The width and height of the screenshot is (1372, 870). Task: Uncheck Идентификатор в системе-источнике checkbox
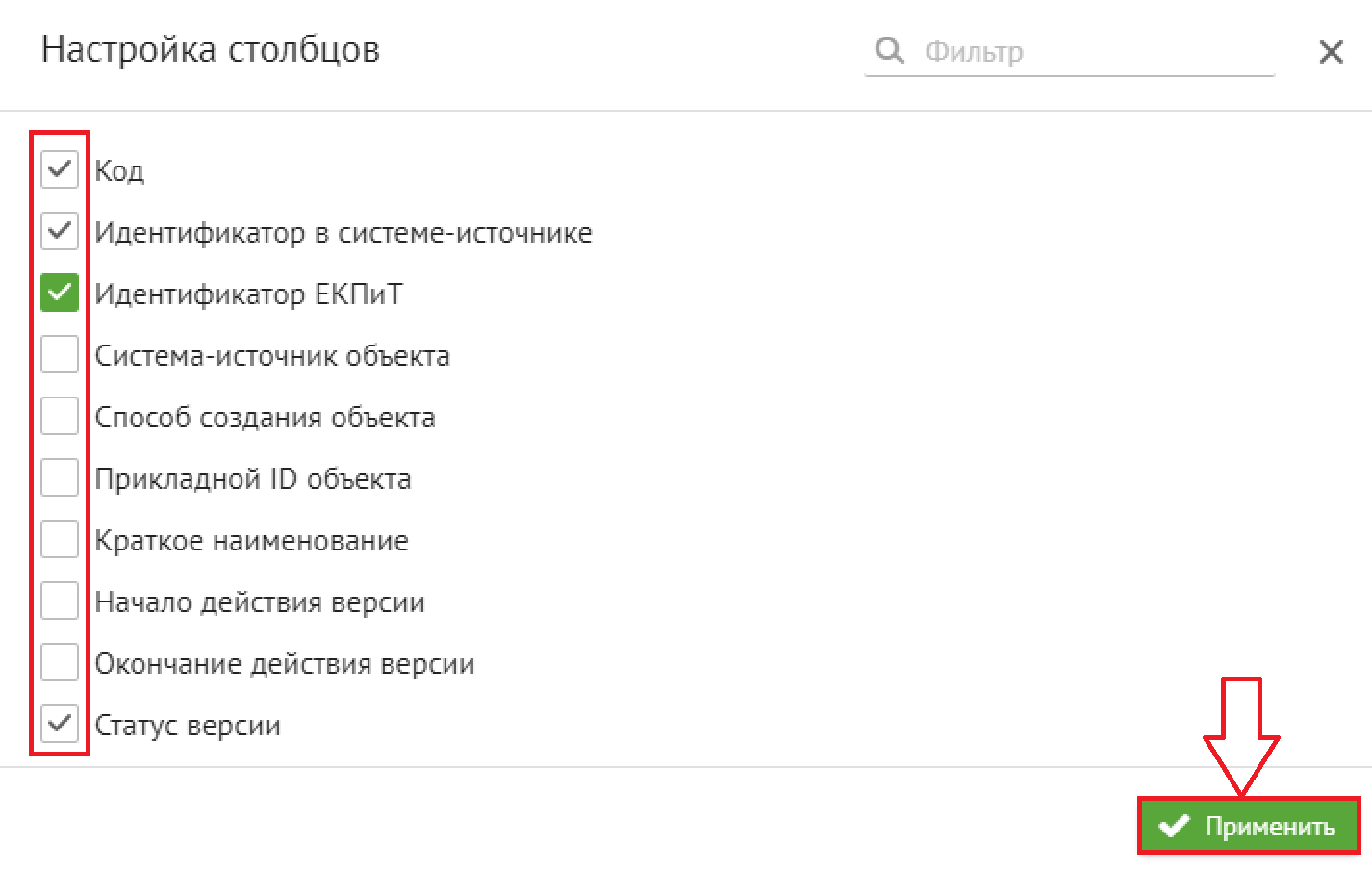pyautogui.click(x=60, y=232)
